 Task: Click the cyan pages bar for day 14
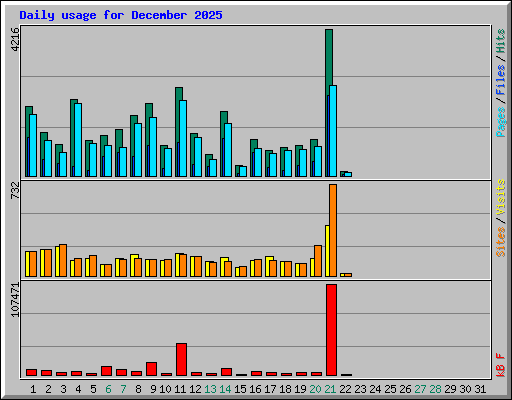(228, 150)
